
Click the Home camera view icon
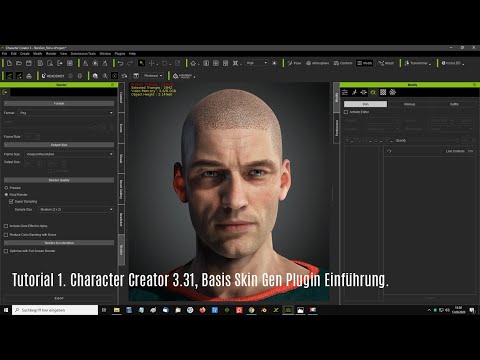193,63
